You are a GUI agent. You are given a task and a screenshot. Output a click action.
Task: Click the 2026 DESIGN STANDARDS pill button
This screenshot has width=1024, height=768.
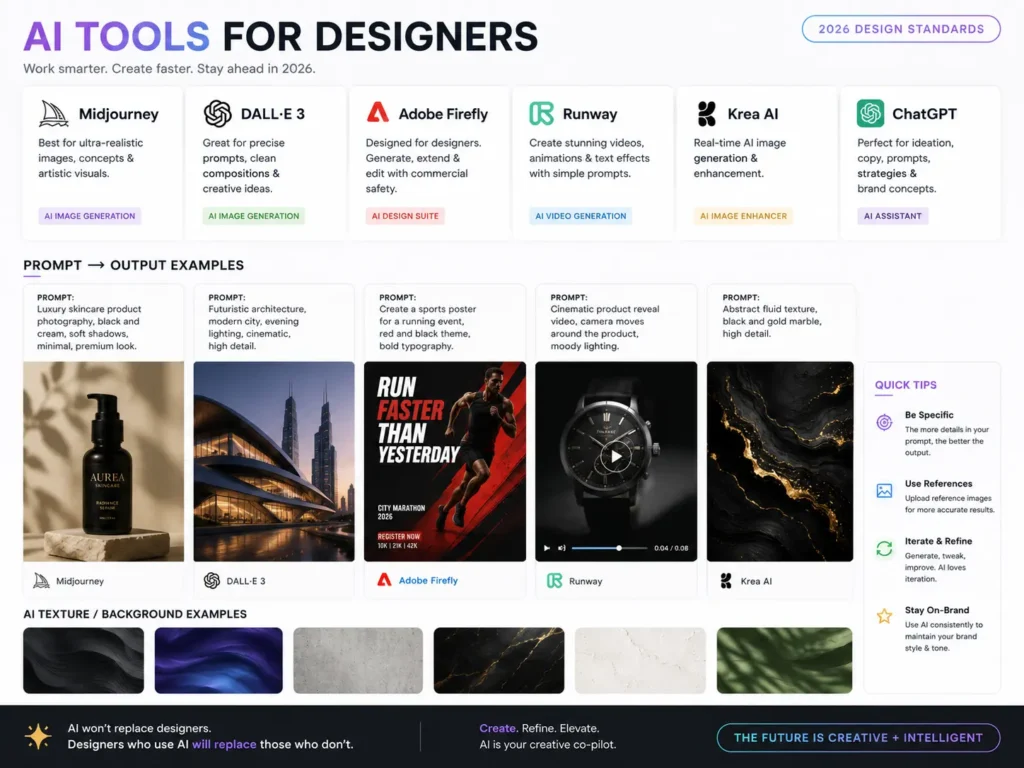coord(901,29)
